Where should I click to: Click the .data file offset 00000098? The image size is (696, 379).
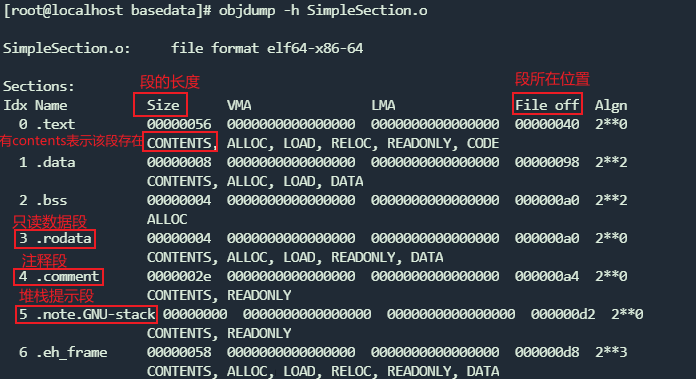click(x=547, y=162)
